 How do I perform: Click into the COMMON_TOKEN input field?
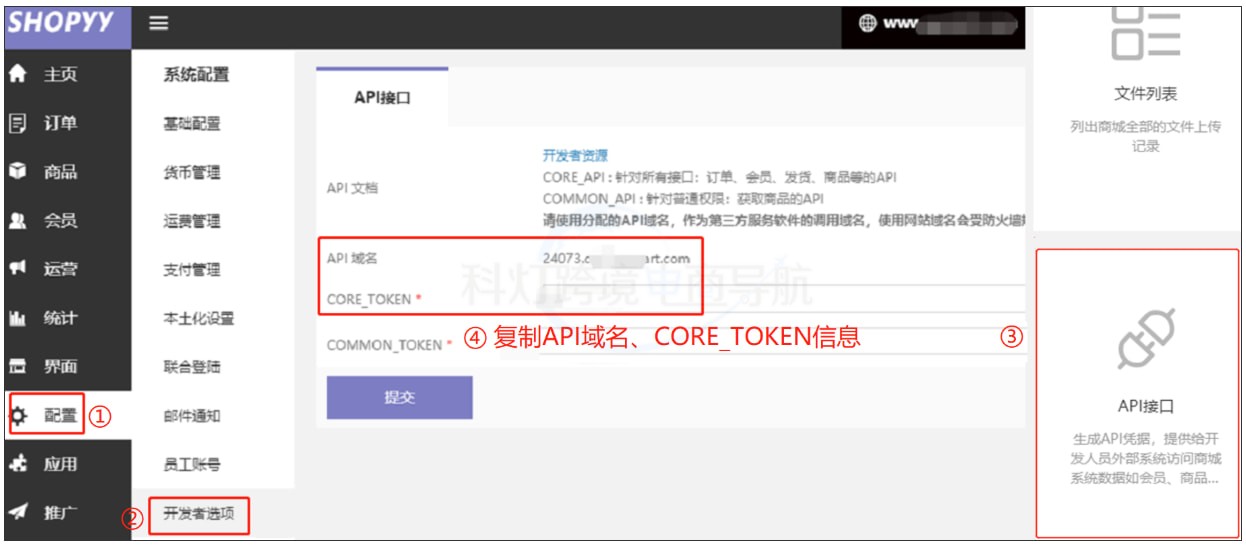[780, 344]
